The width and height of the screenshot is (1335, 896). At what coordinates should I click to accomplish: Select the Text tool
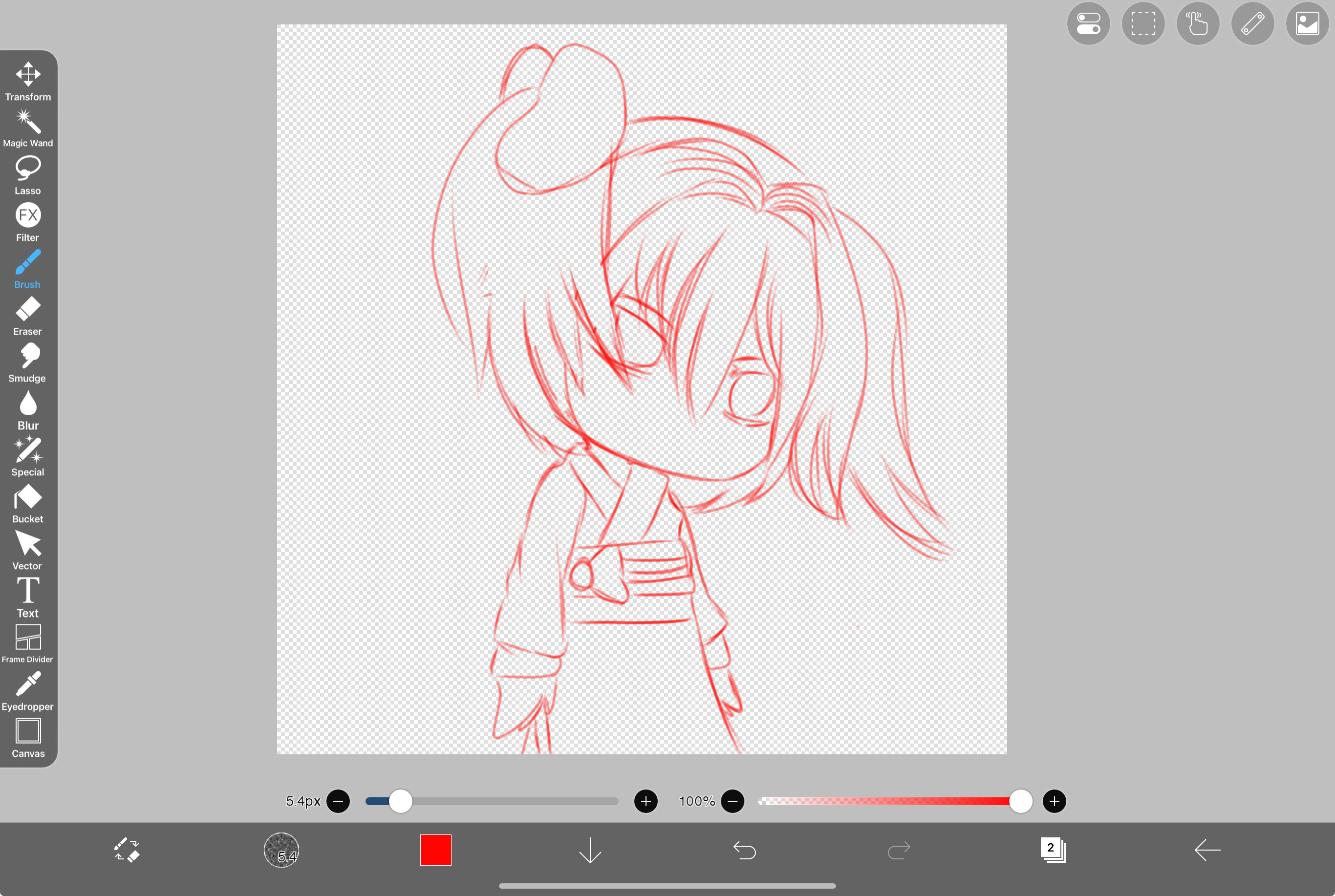pyautogui.click(x=27, y=597)
